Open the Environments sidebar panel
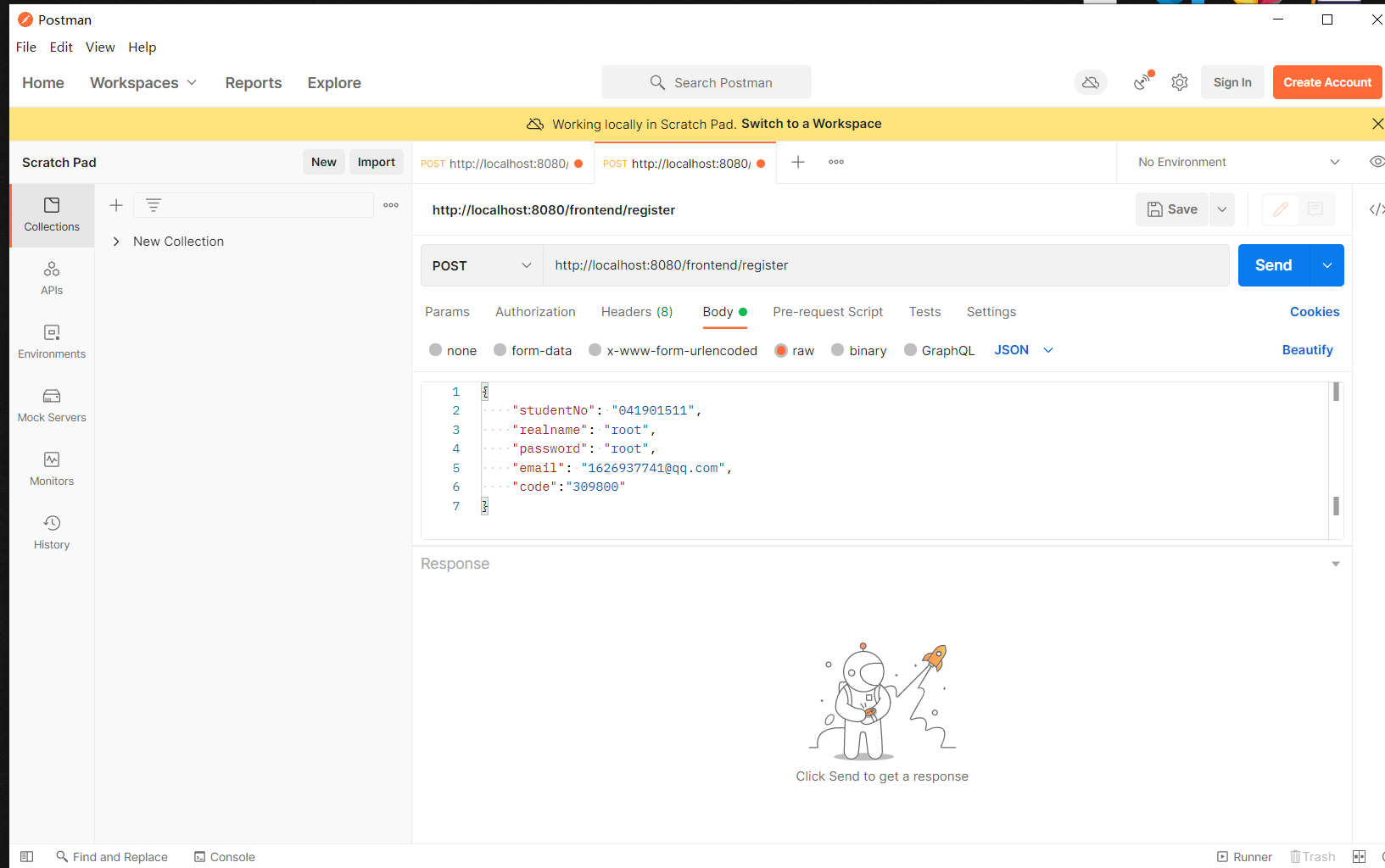1385x868 pixels. click(52, 342)
